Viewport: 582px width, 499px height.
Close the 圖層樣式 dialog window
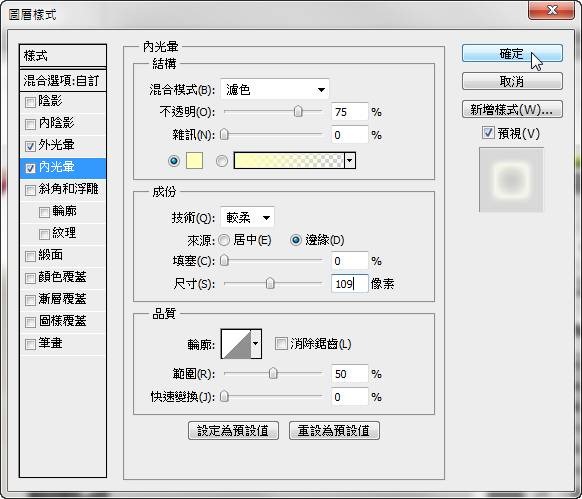coord(552,10)
